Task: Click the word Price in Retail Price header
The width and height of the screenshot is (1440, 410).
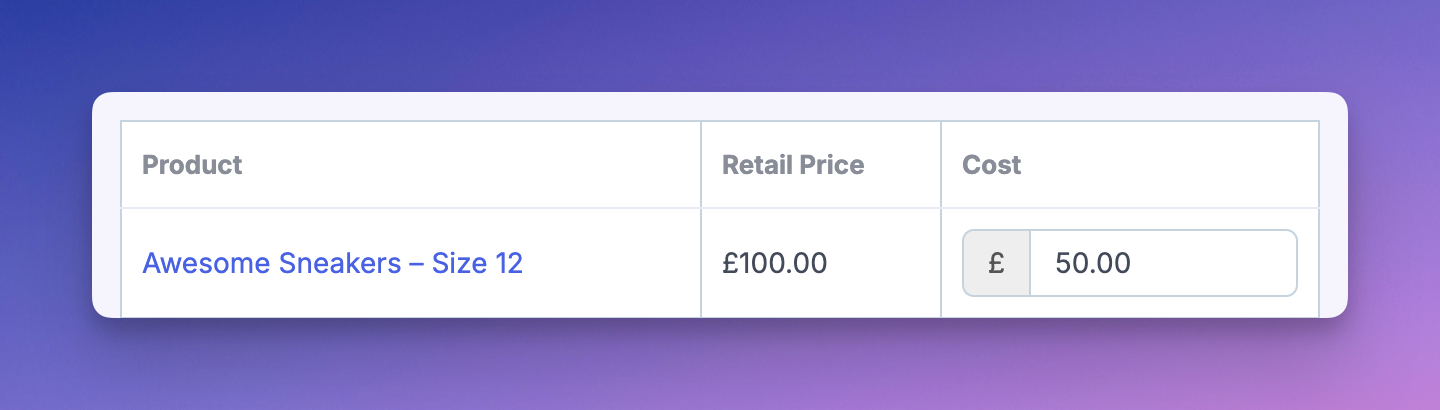Action: click(830, 165)
